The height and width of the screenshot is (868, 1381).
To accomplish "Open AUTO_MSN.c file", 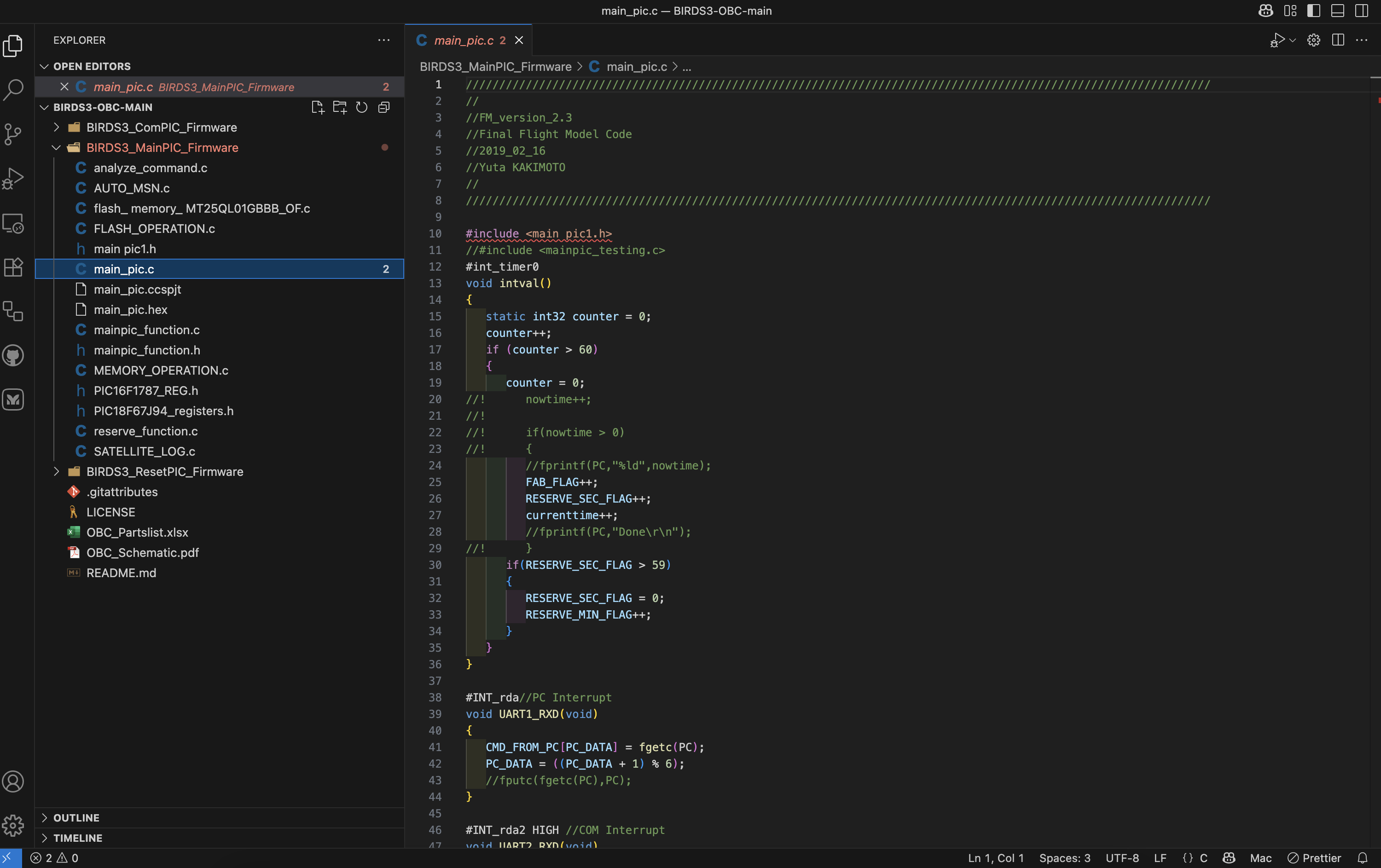I will coord(131,188).
